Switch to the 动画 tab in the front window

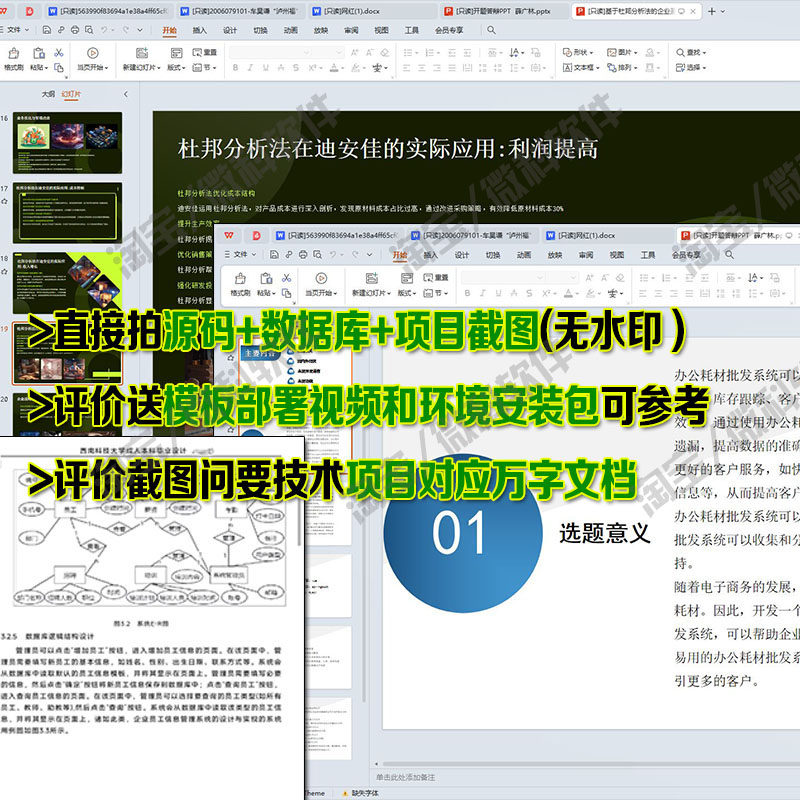523,255
